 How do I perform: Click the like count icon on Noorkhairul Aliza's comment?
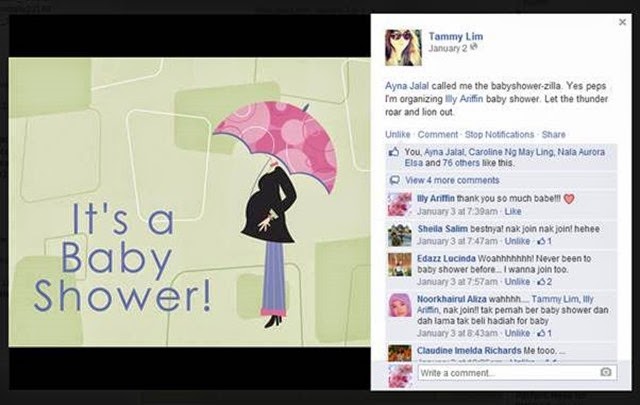[x=544, y=333]
